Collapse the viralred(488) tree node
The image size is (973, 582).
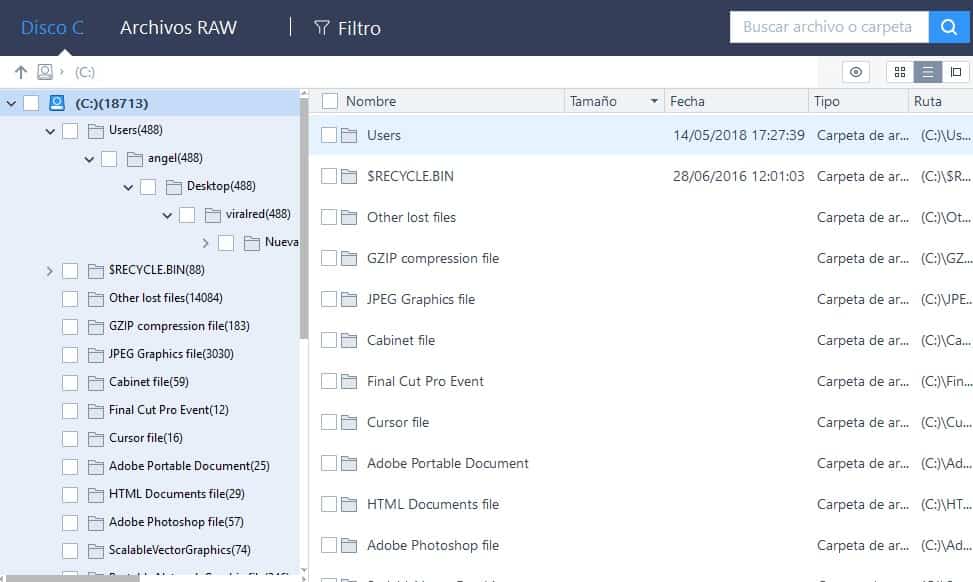point(168,215)
